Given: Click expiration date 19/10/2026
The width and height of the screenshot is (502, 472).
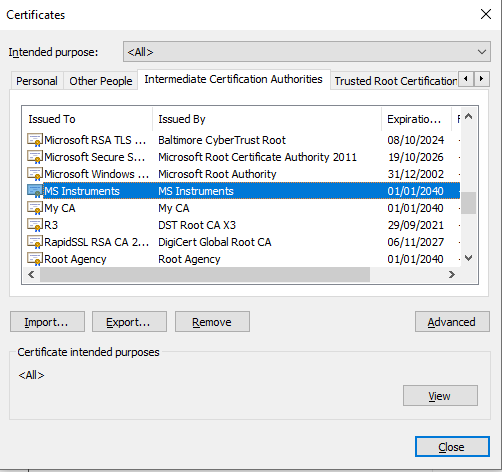Looking at the screenshot, I should point(416,157).
